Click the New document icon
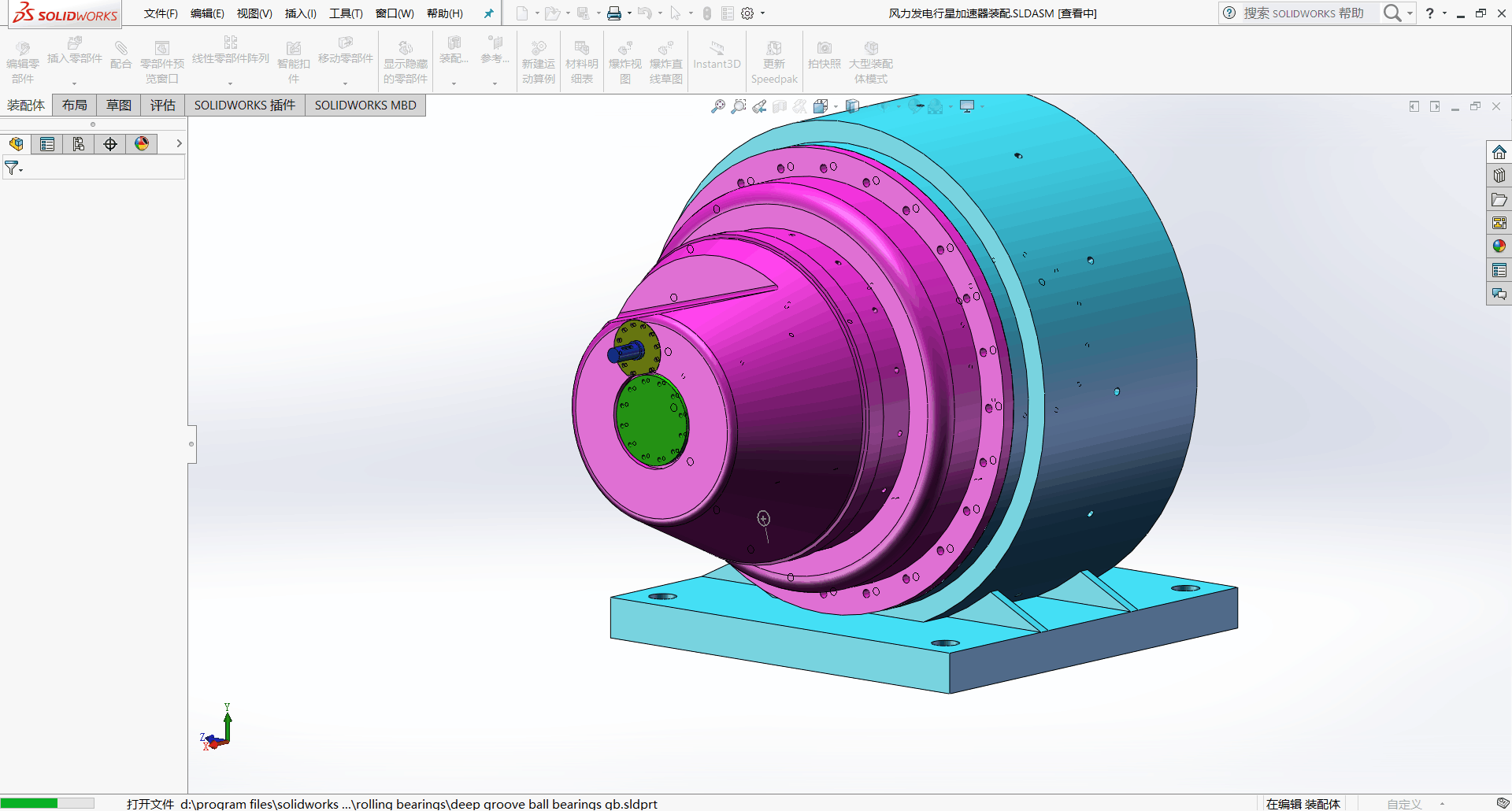 522,13
